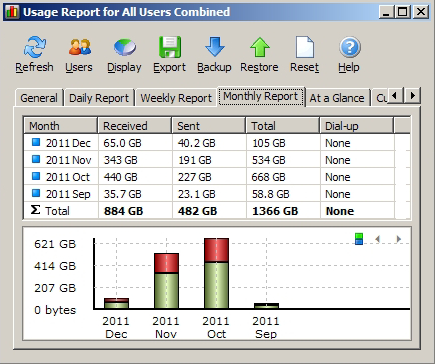435x364 pixels.
Task: Switch to the At a Glance tab
Action: 337,98
